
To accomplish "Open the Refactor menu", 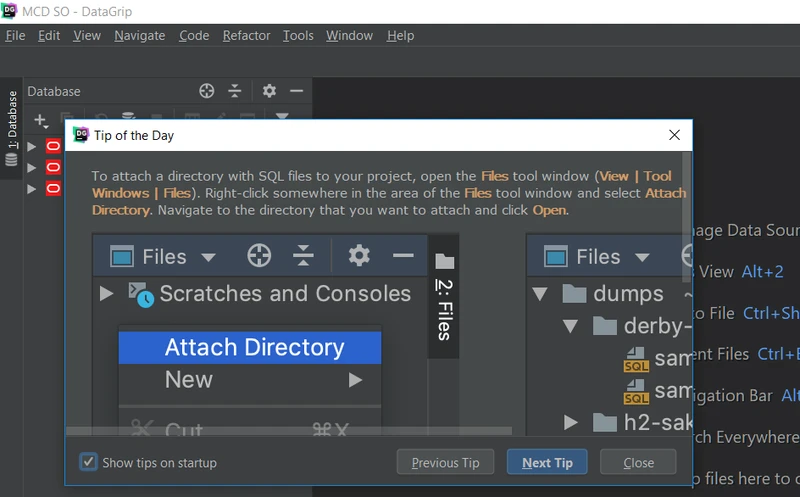I will [246, 36].
